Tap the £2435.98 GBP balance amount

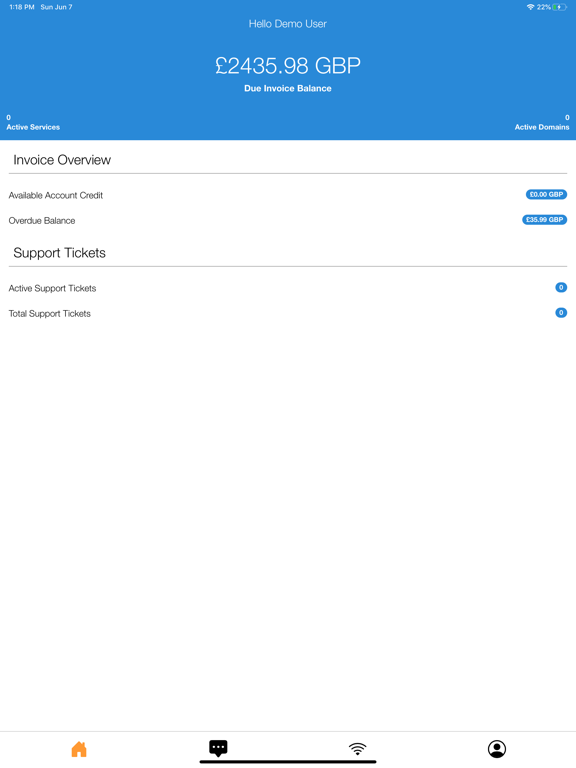coord(288,66)
